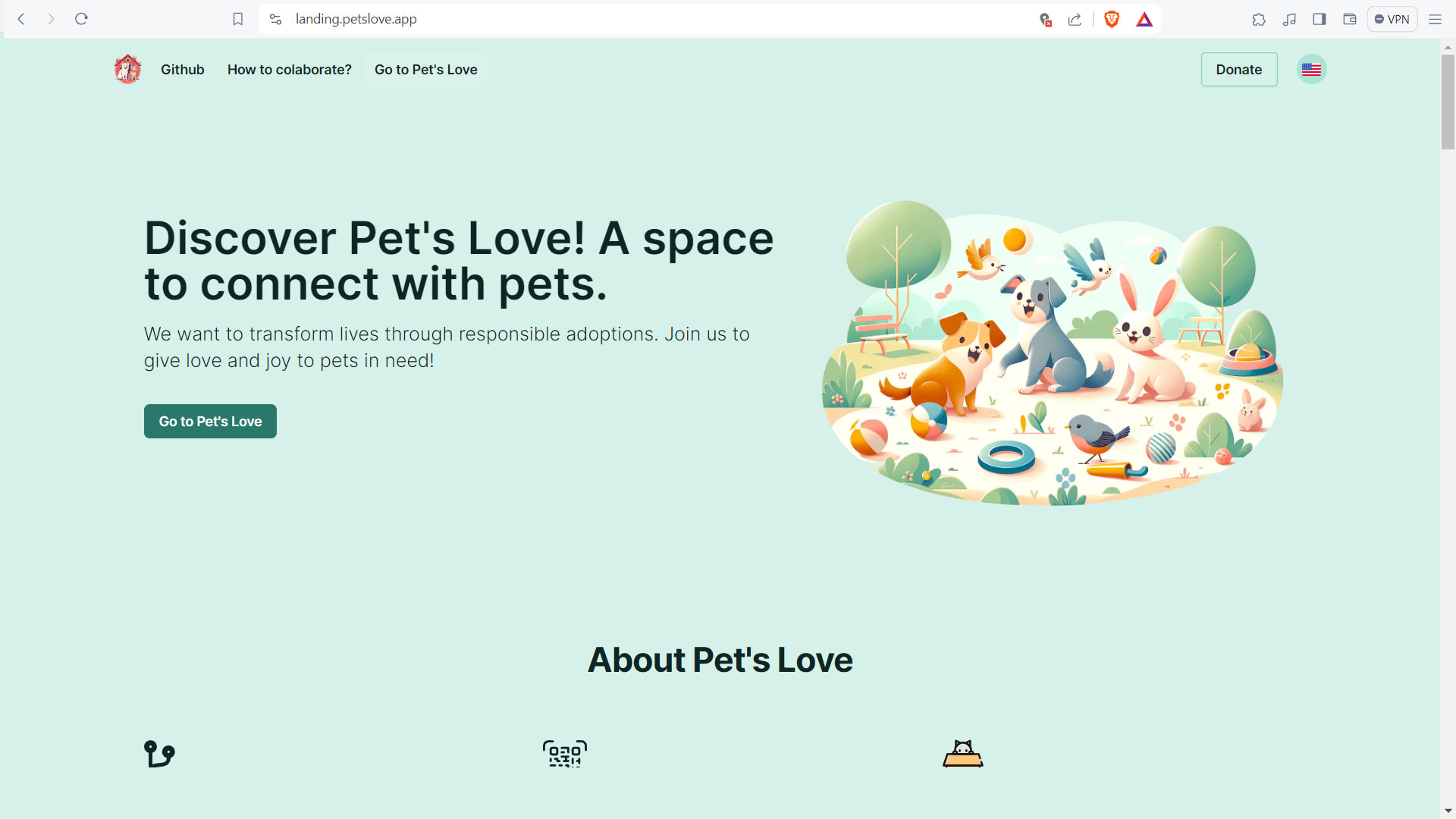Image resolution: width=1456 pixels, height=819 pixels.
Task: Click the page vertical scrollbar thumb
Action: [1448, 102]
